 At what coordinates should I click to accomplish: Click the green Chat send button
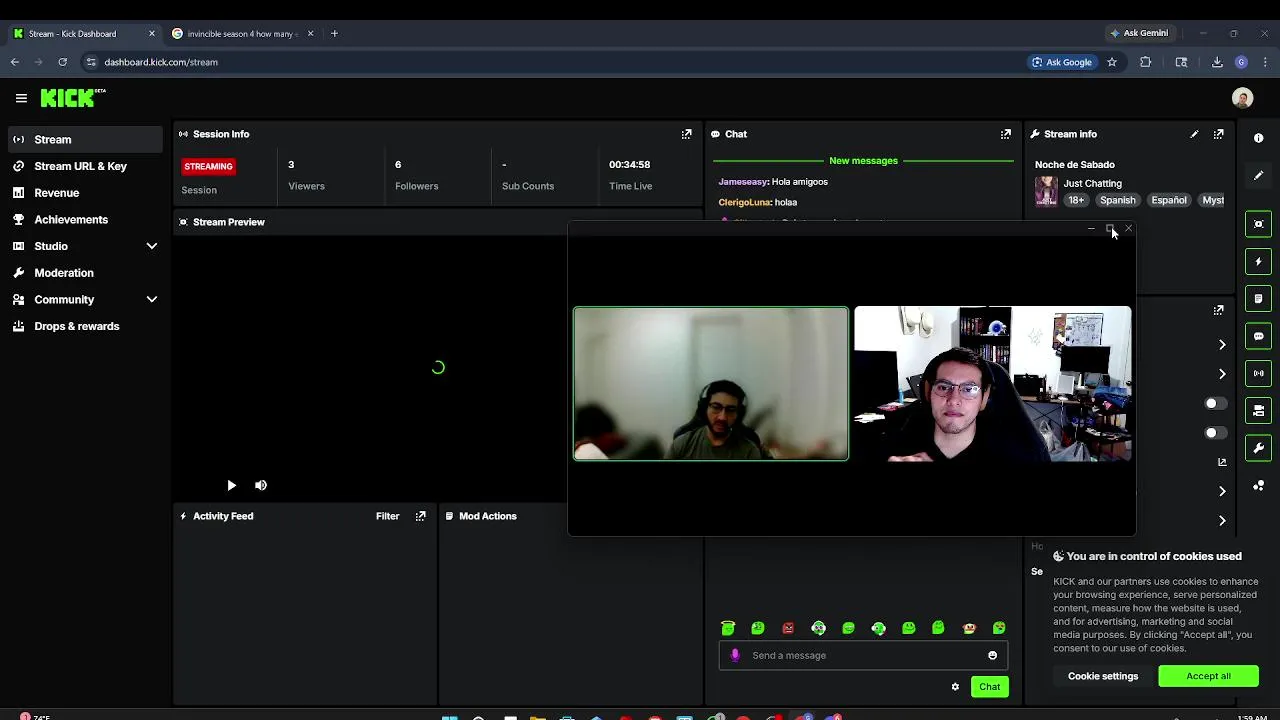[x=989, y=686]
